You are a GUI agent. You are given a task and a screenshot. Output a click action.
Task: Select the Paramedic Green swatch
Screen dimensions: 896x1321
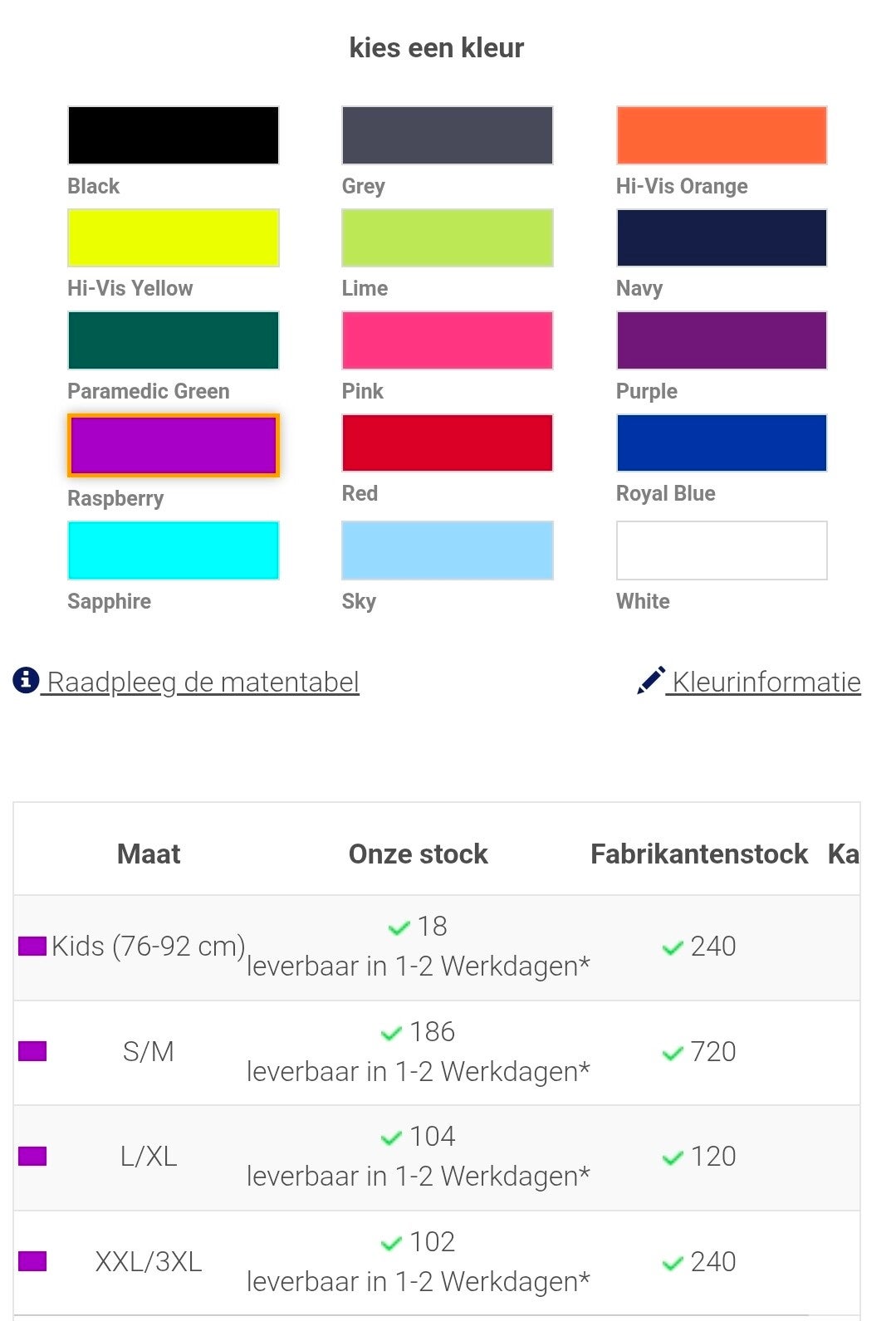click(x=173, y=340)
